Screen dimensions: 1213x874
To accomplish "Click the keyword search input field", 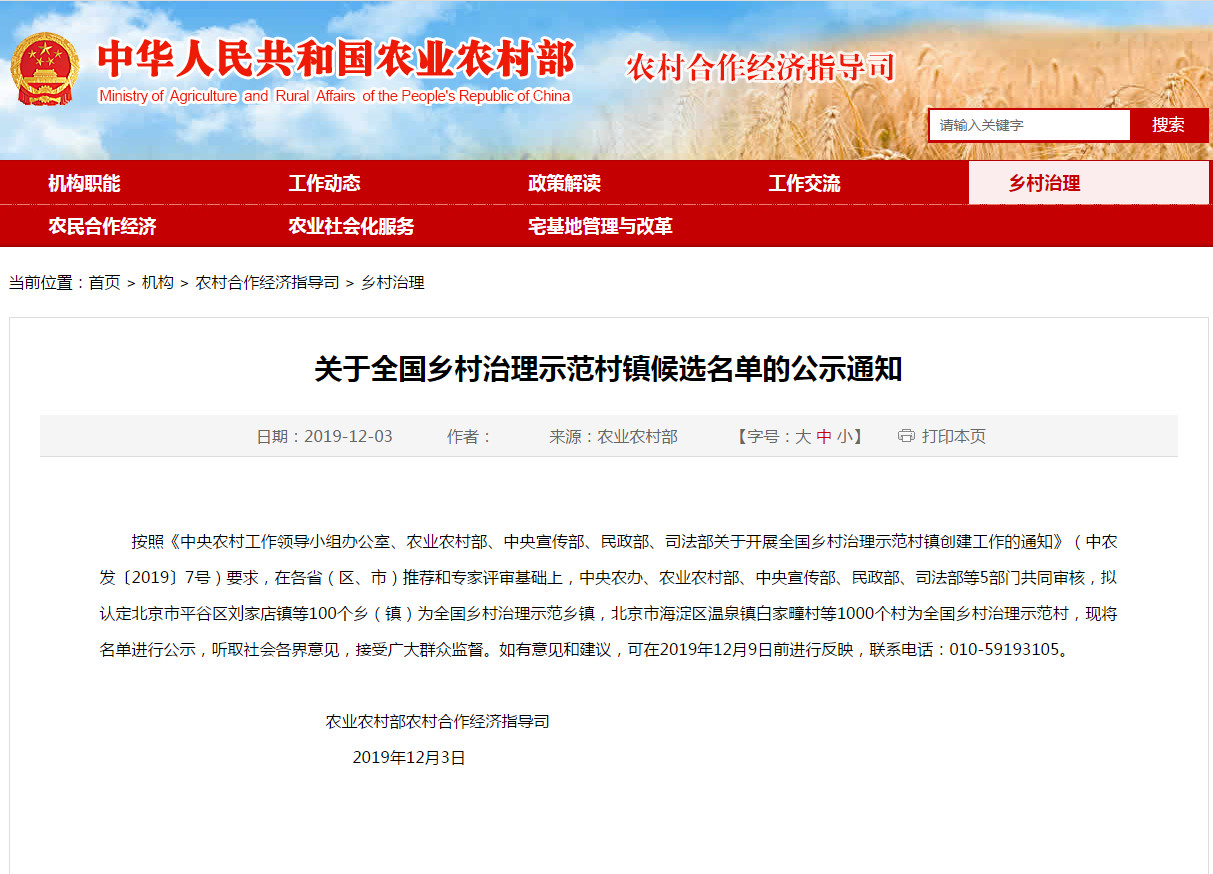I will pyautogui.click(x=1030, y=125).
